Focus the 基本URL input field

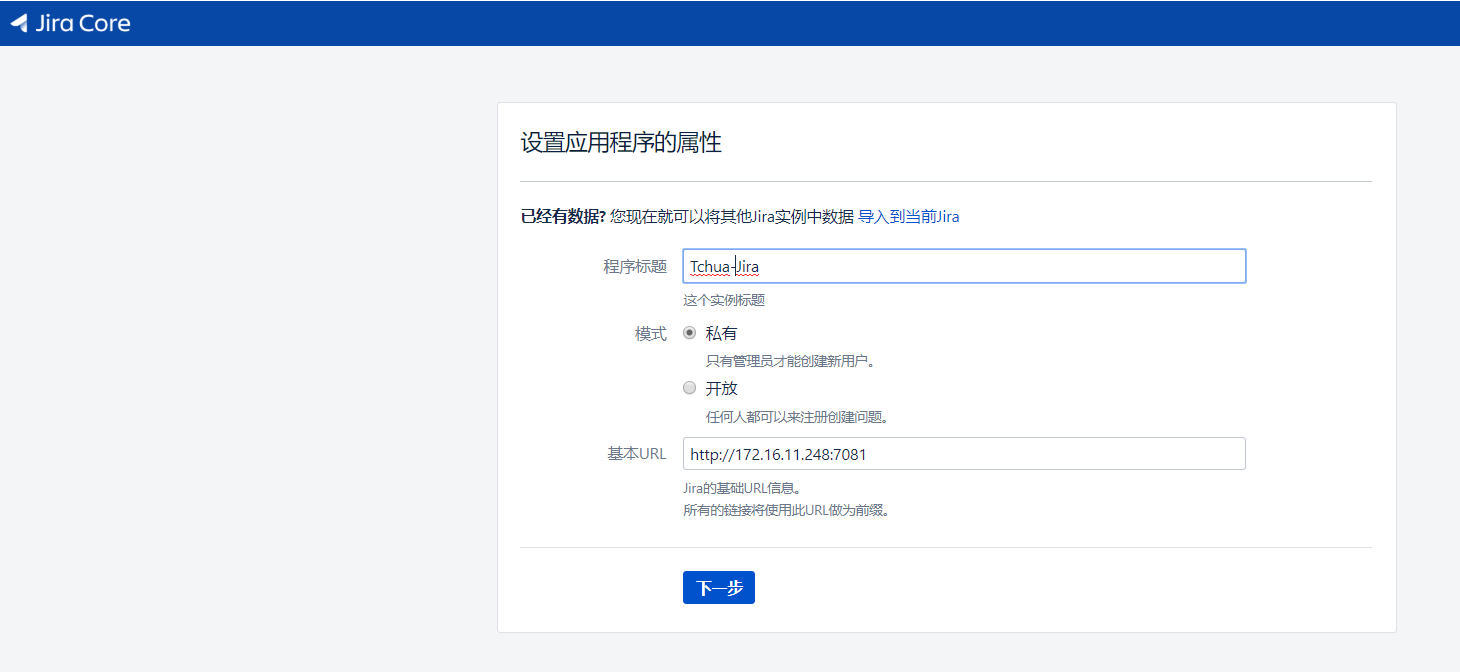click(964, 454)
